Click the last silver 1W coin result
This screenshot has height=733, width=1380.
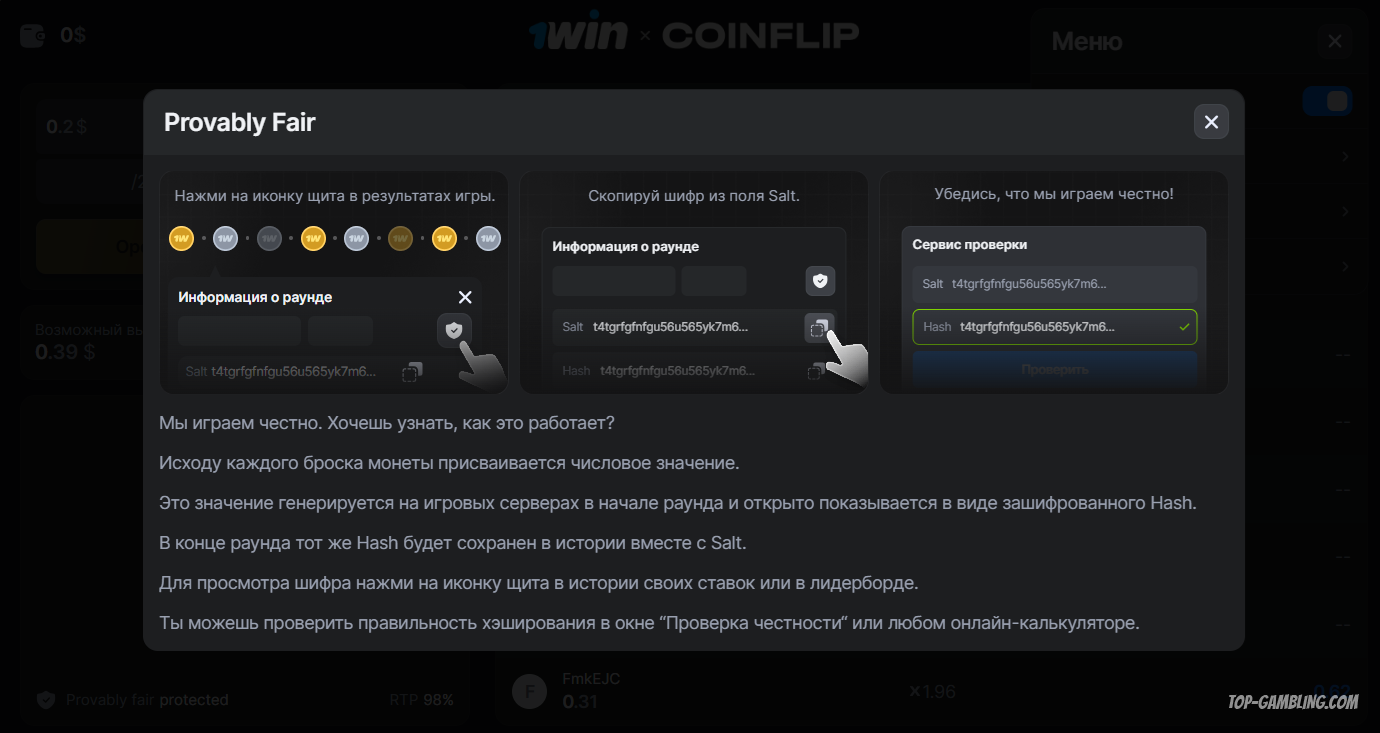488,238
